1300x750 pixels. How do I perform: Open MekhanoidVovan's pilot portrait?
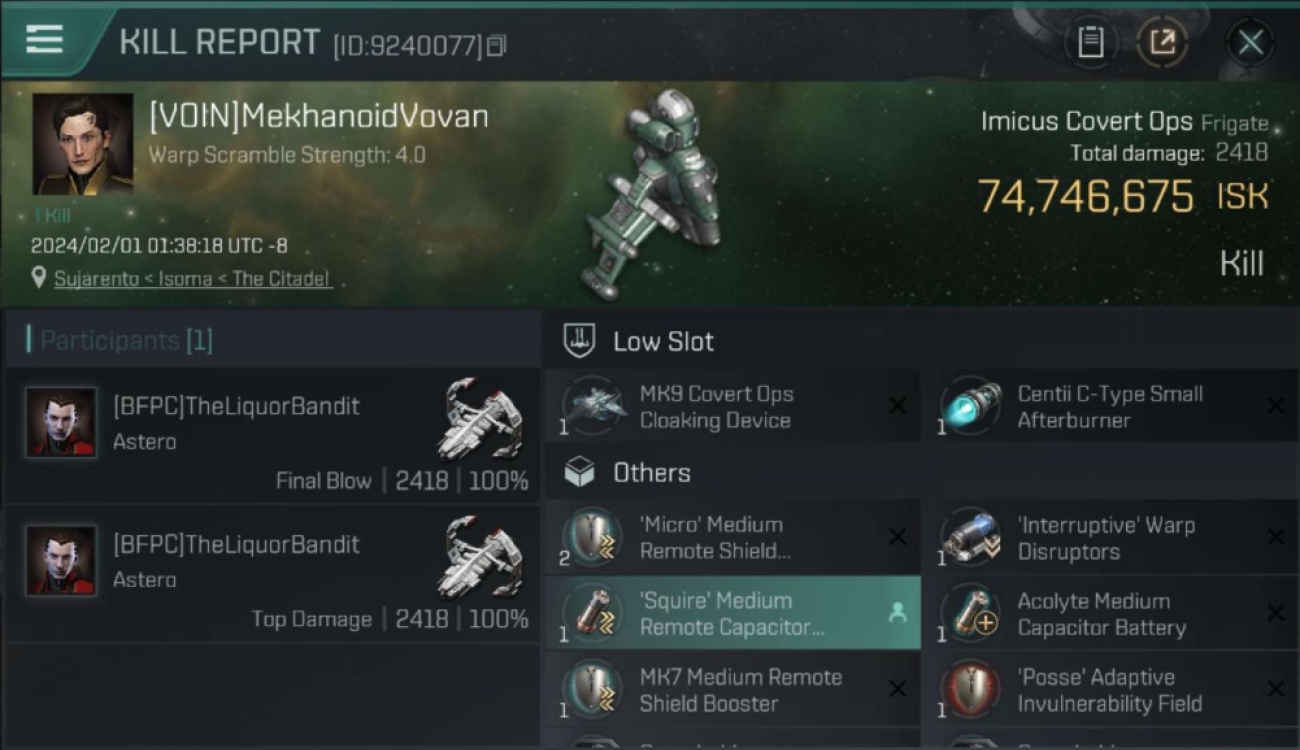pos(82,144)
